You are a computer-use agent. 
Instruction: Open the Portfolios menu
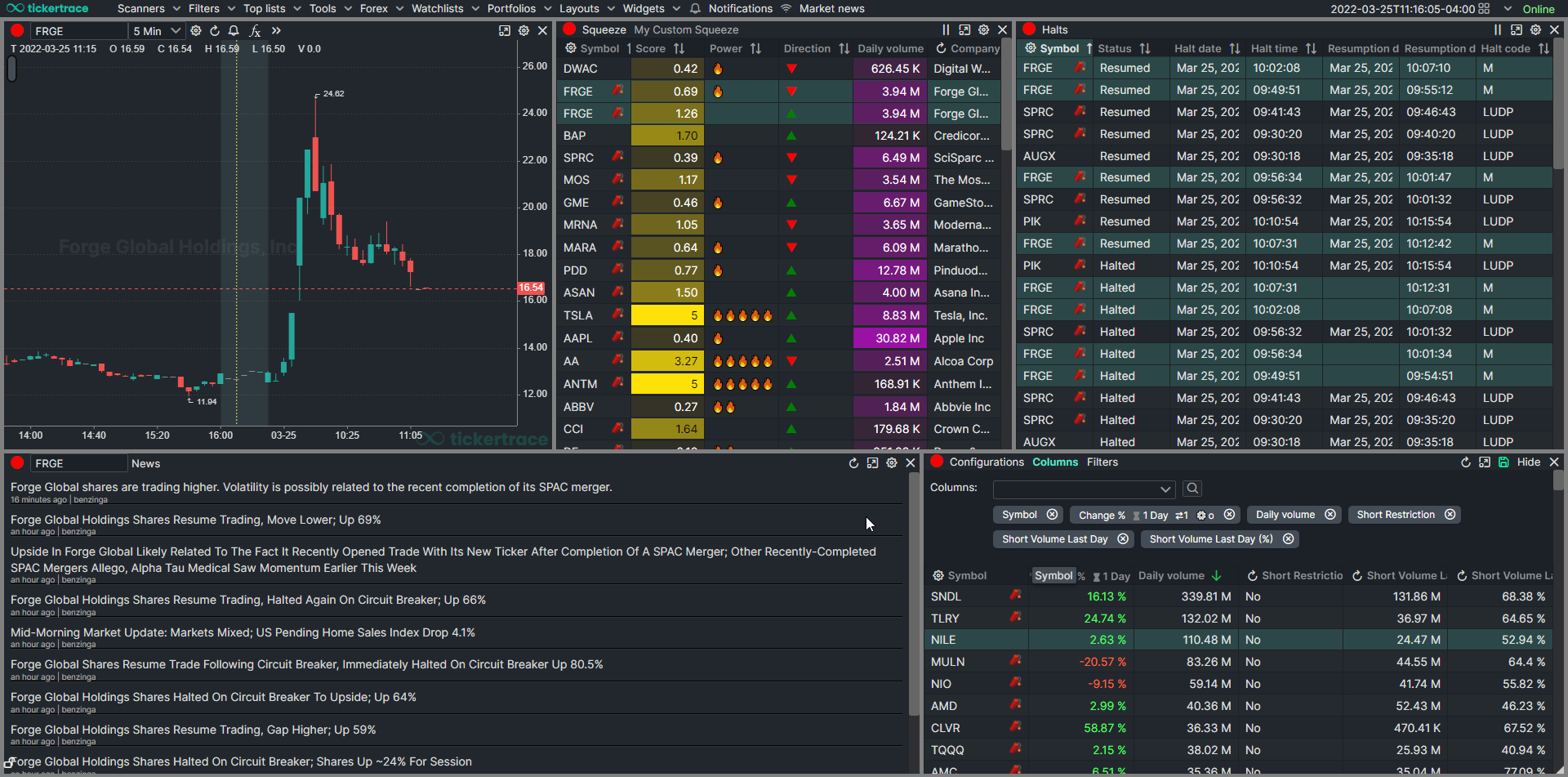(519, 9)
